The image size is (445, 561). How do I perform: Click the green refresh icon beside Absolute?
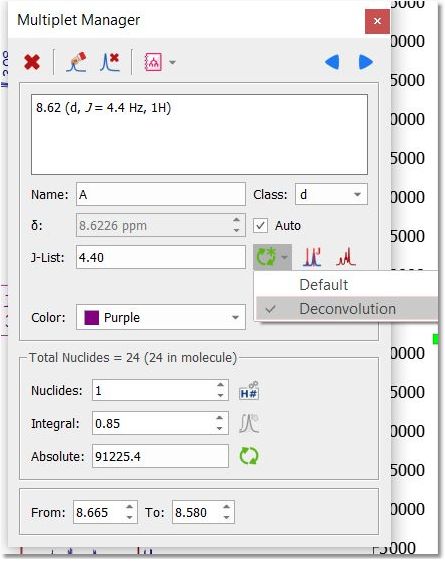(249, 456)
